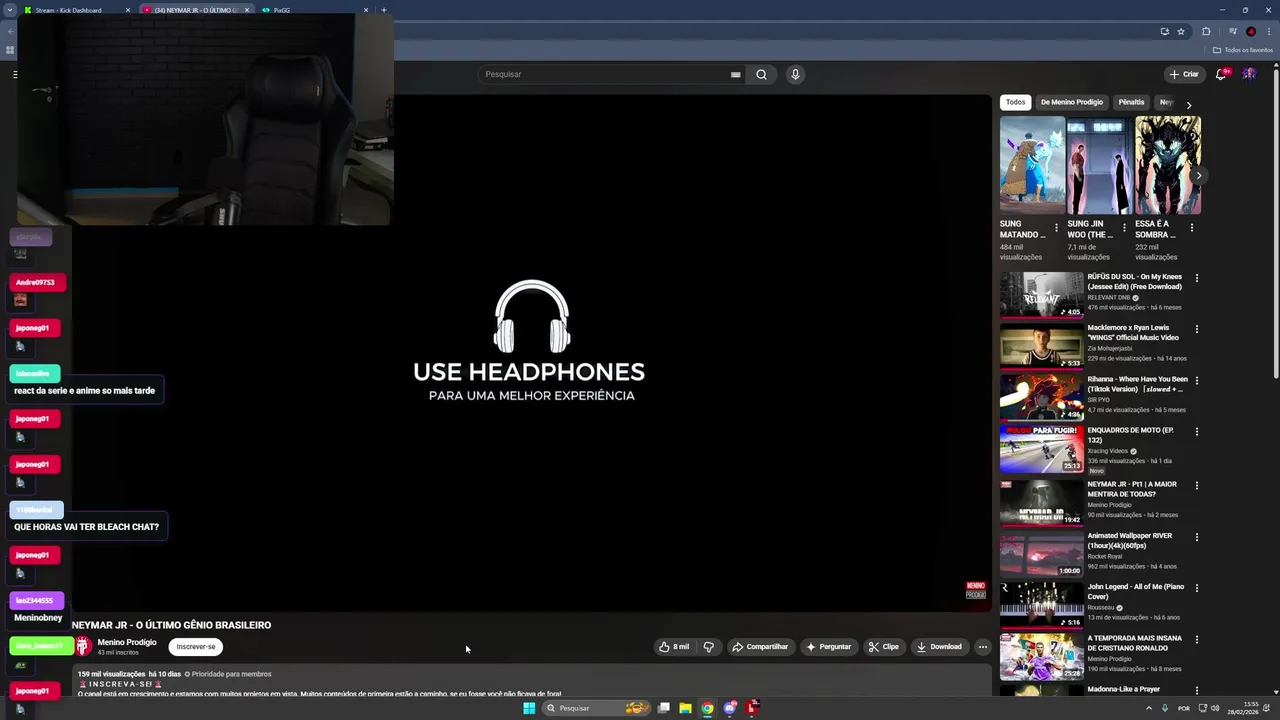This screenshot has height=720, width=1280.
Task: Bookmark this page with the star icon
Action: [1181, 31]
